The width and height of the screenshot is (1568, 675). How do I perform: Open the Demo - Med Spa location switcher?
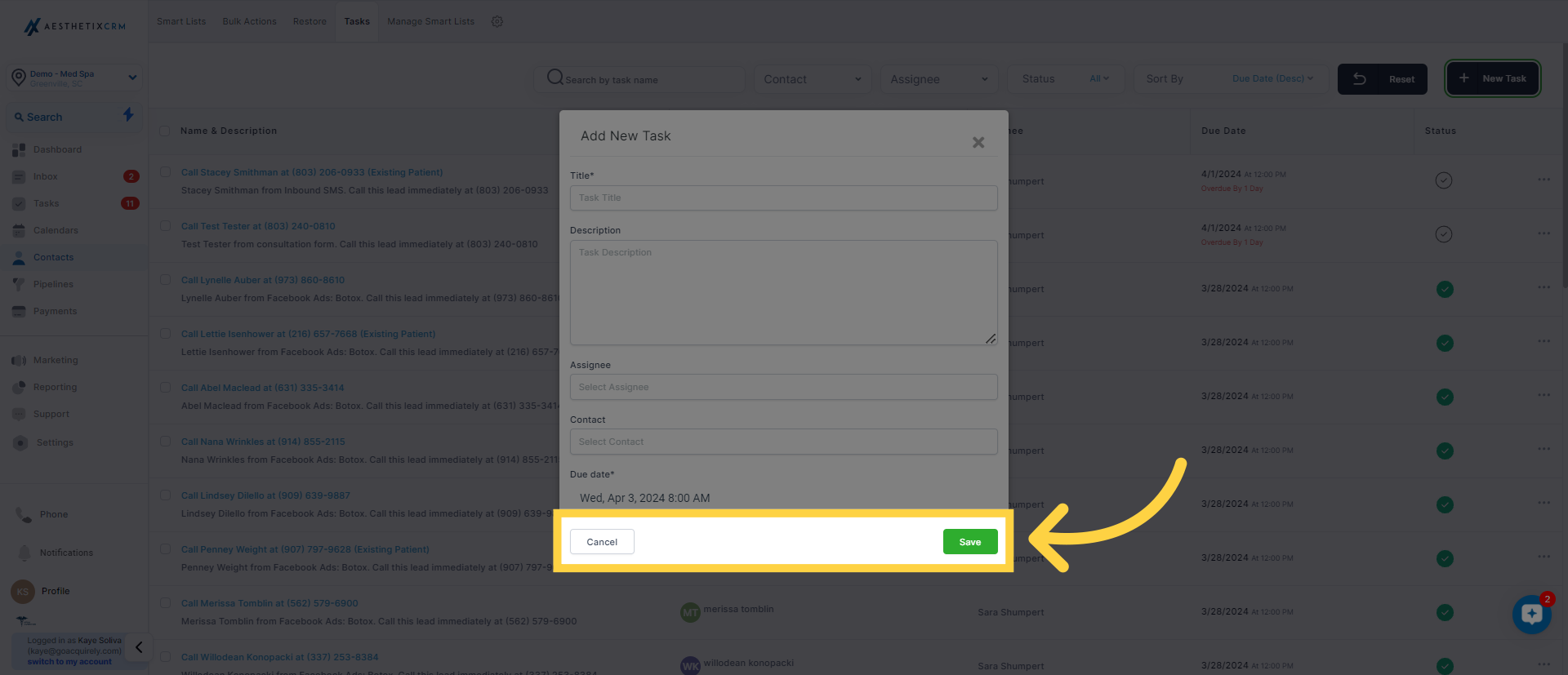(x=74, y=78)
